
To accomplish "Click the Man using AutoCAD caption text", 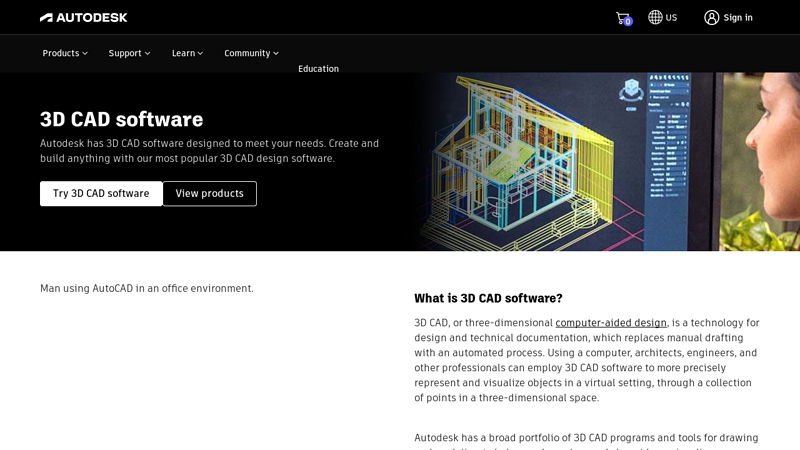I will (147, 288).
